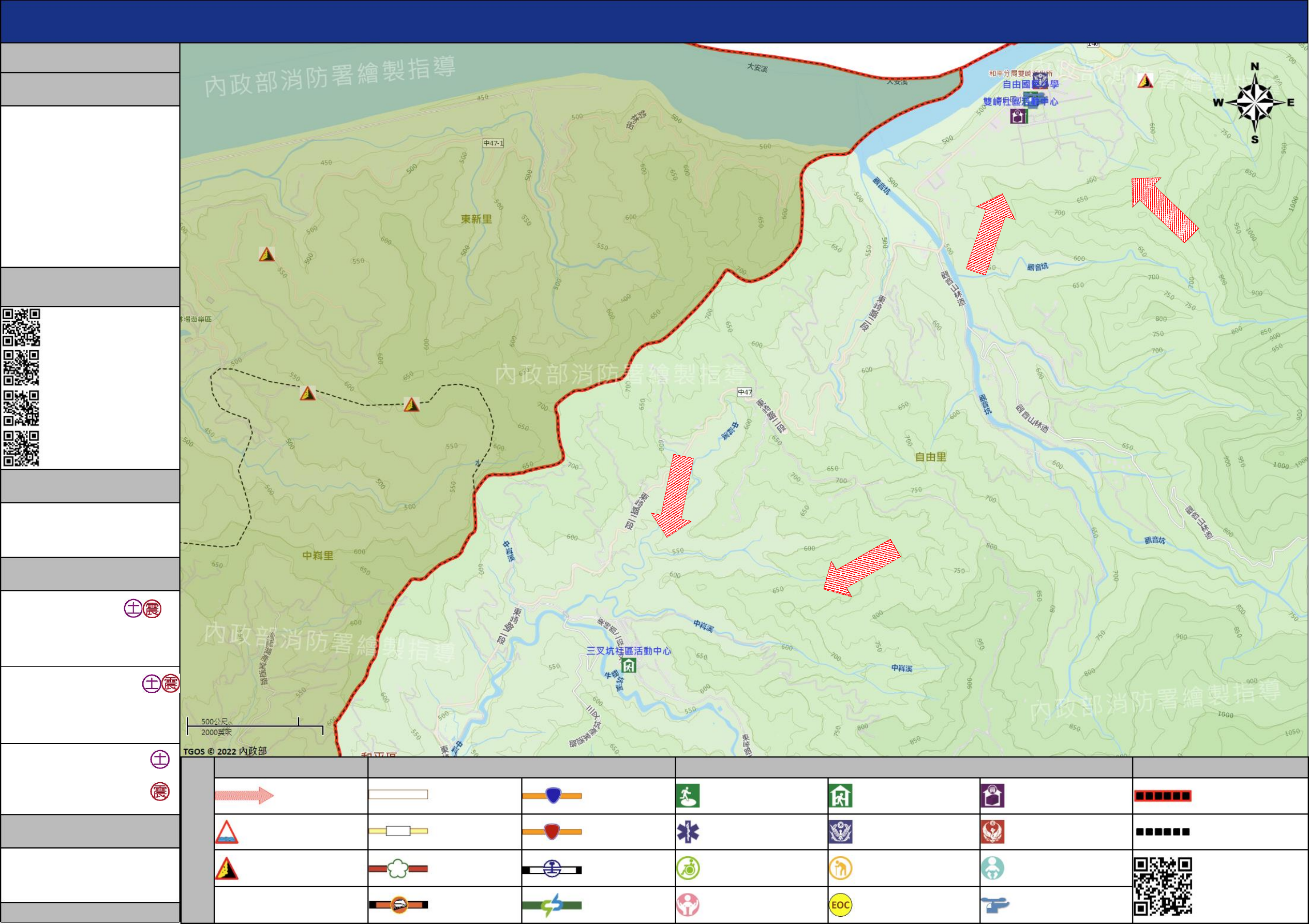Click the 土 circle stacked directly above 震

tap(160, 758)
